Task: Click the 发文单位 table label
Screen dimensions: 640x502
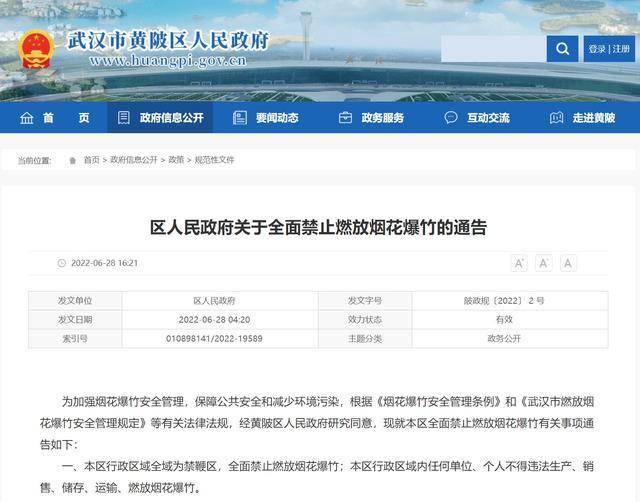Action: [x=75, y=301]
